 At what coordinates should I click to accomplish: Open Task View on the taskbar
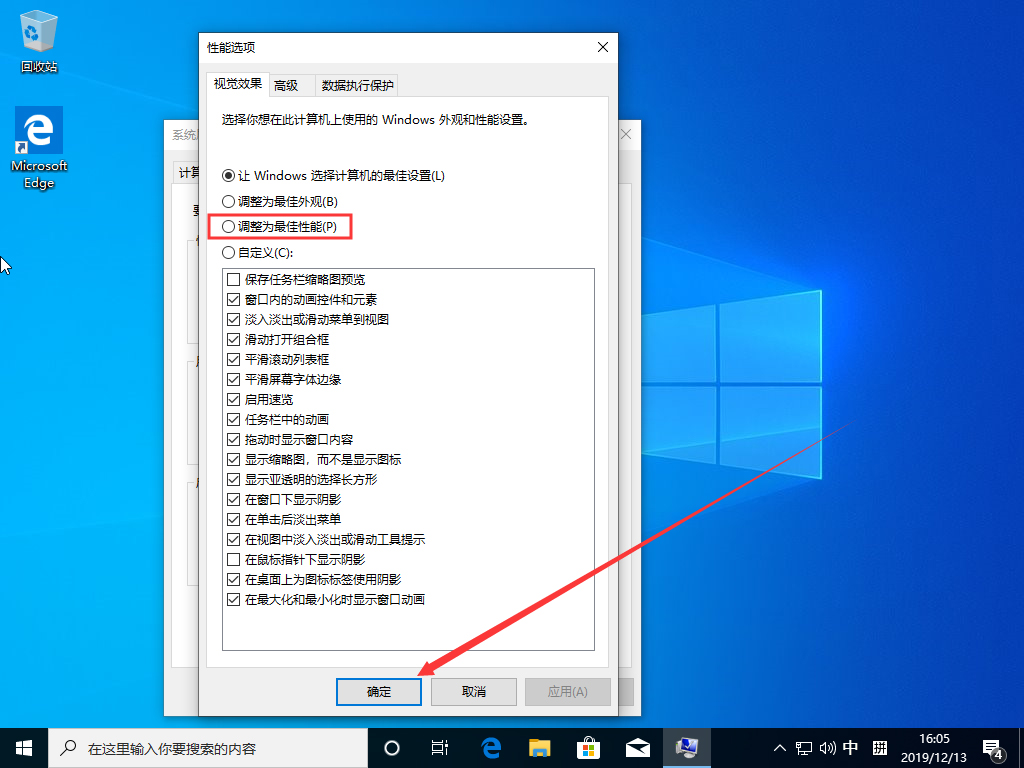pyautogui.click(x=440, y=747)
